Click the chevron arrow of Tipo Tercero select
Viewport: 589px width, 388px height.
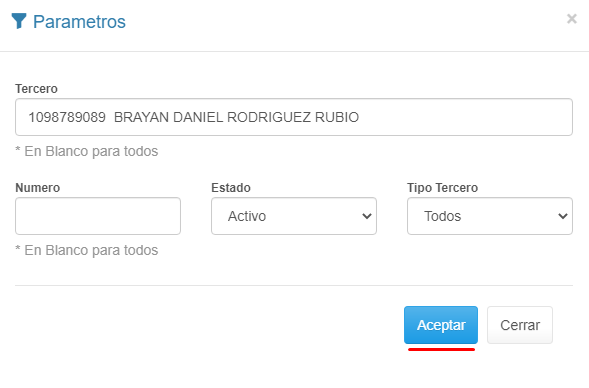point(563,216)
